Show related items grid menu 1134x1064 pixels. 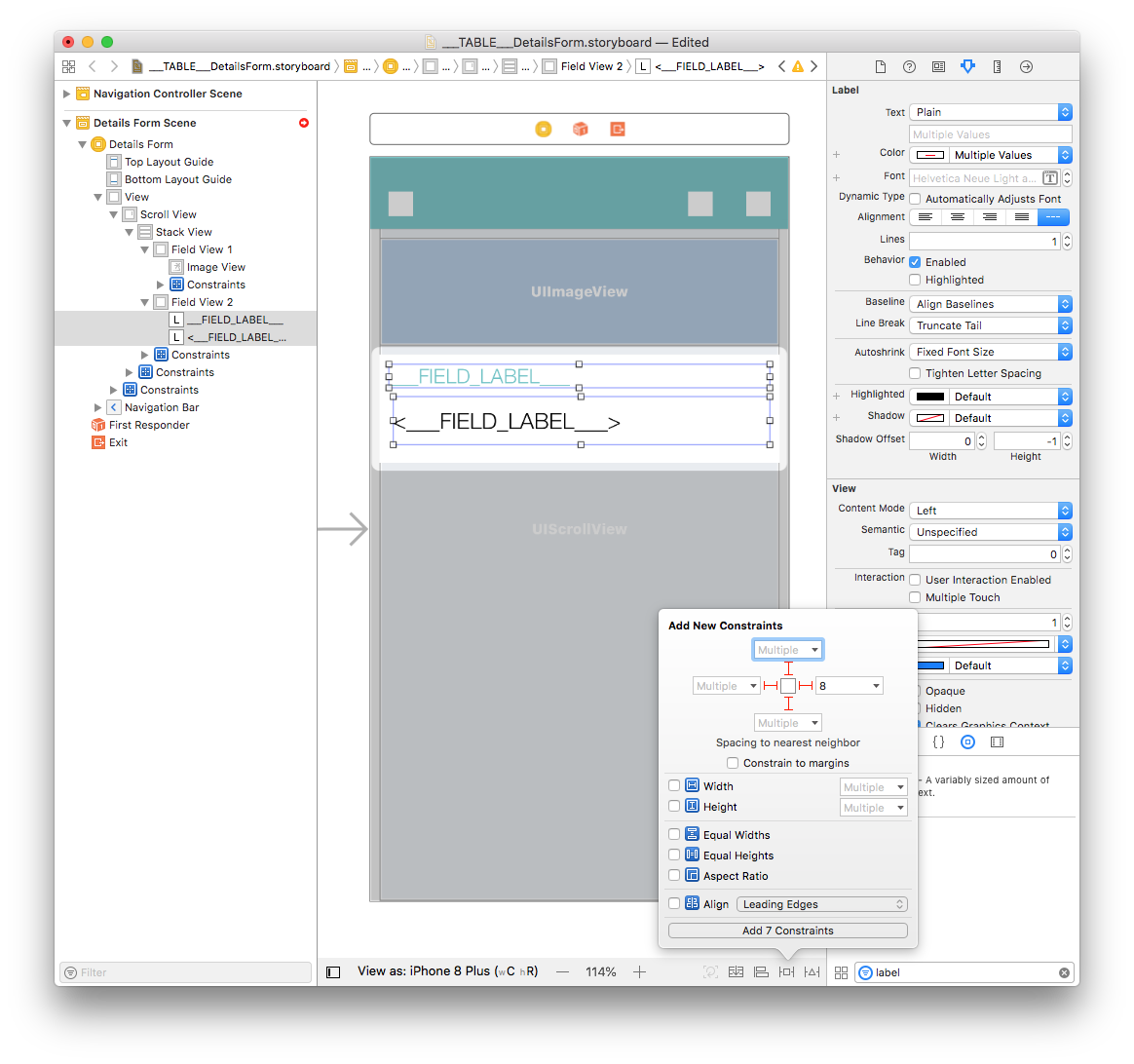(69, 66)
